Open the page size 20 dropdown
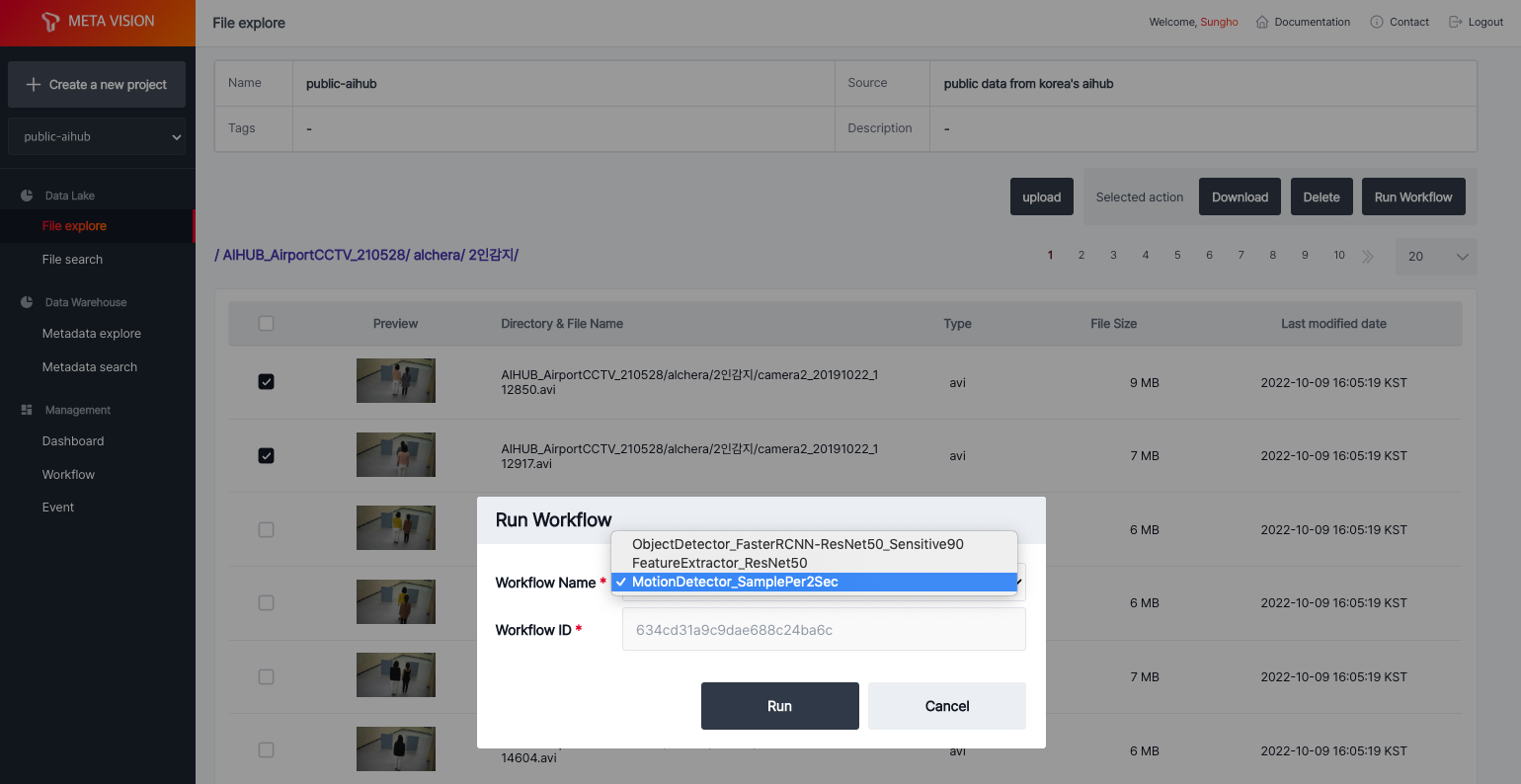Viewport: 1521px width, 784px height. [x=1436, y=257]
